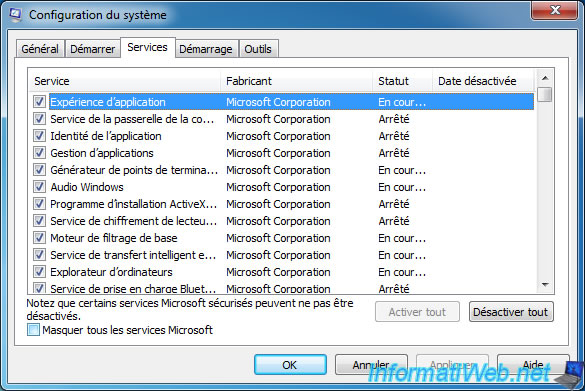Click the Activer tout button
Image resolution: width=585 pixels, height=391 pixels.
[417, 312]
